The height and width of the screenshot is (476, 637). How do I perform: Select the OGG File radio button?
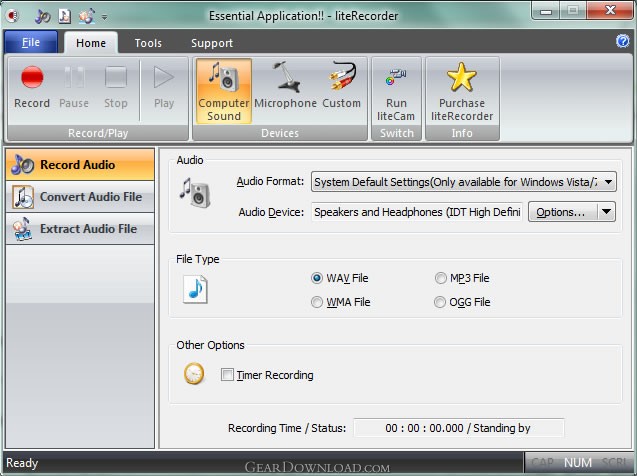pos(440,302)
